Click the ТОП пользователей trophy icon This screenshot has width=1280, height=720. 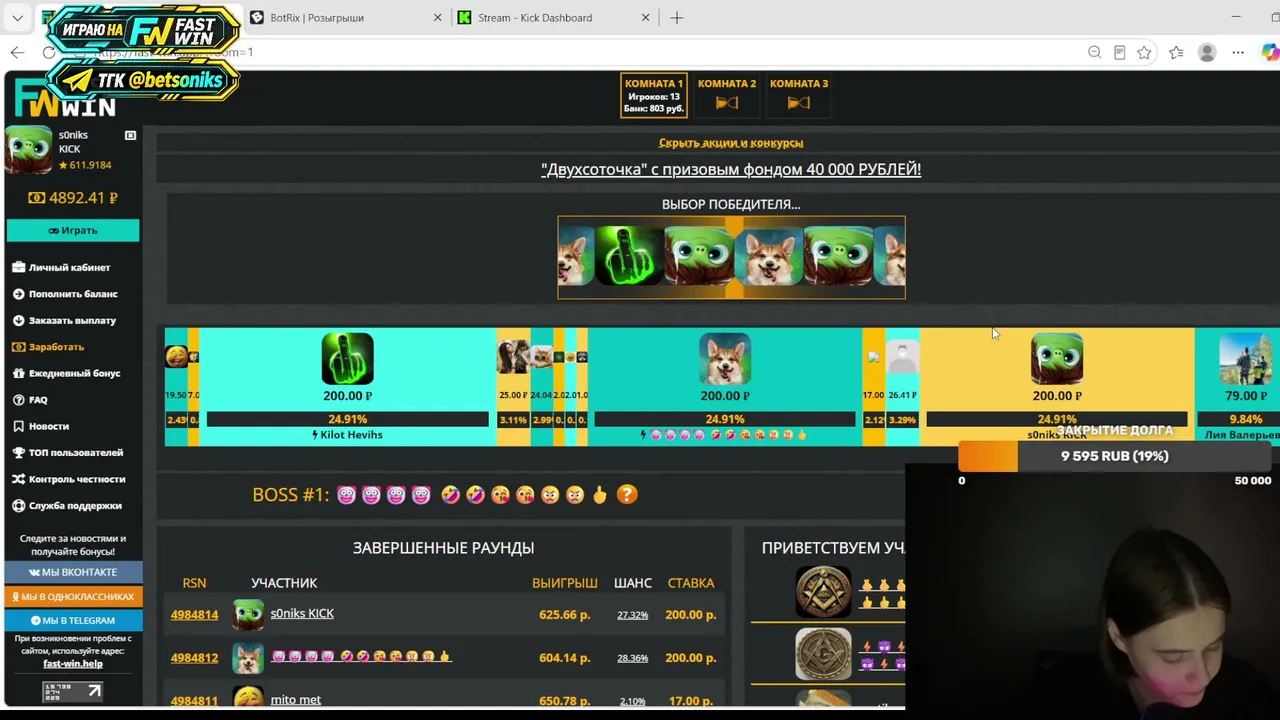pyautogui.click(x=18, y=453)
